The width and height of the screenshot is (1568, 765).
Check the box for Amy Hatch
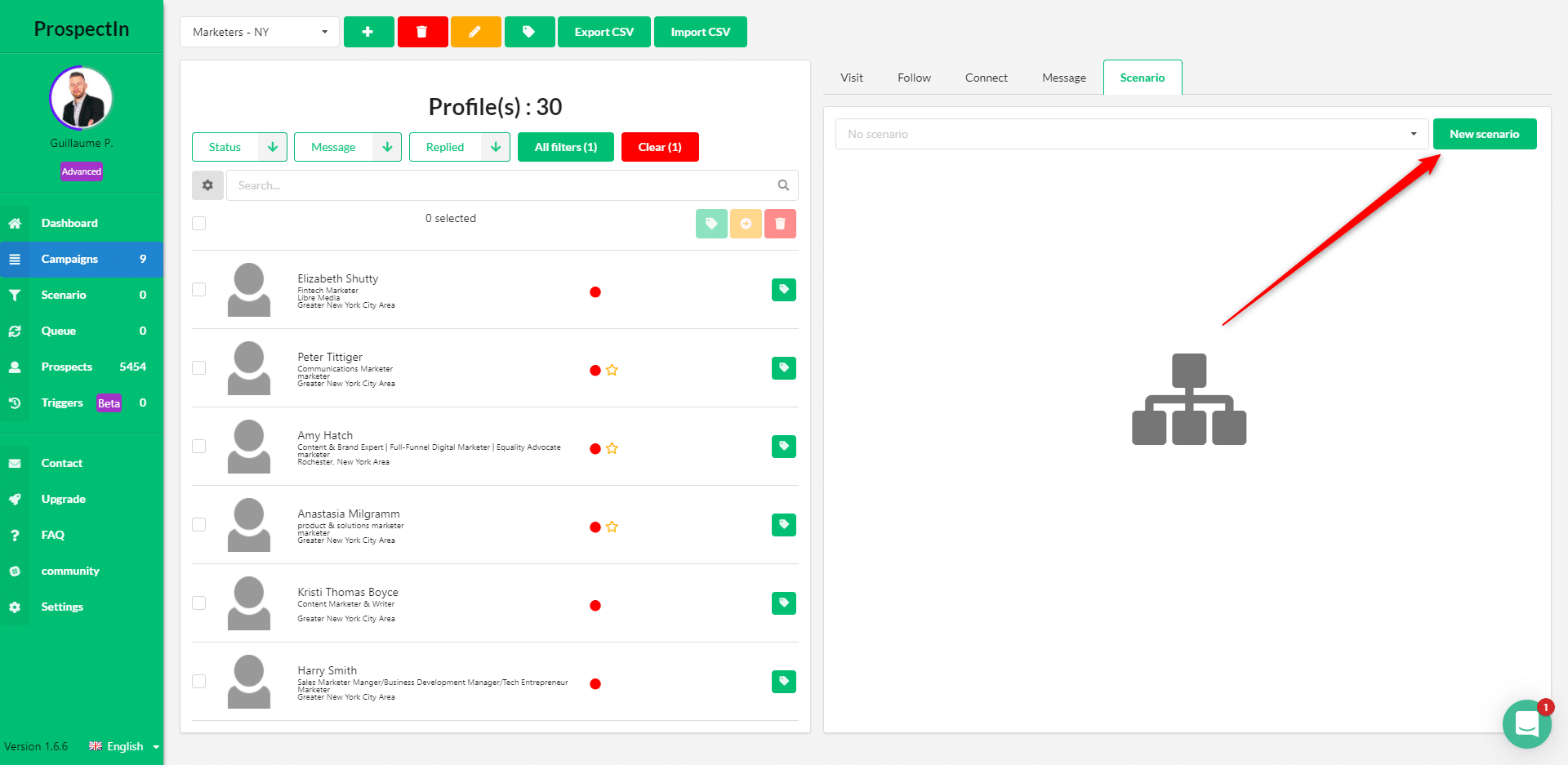[x=199, y=446]
